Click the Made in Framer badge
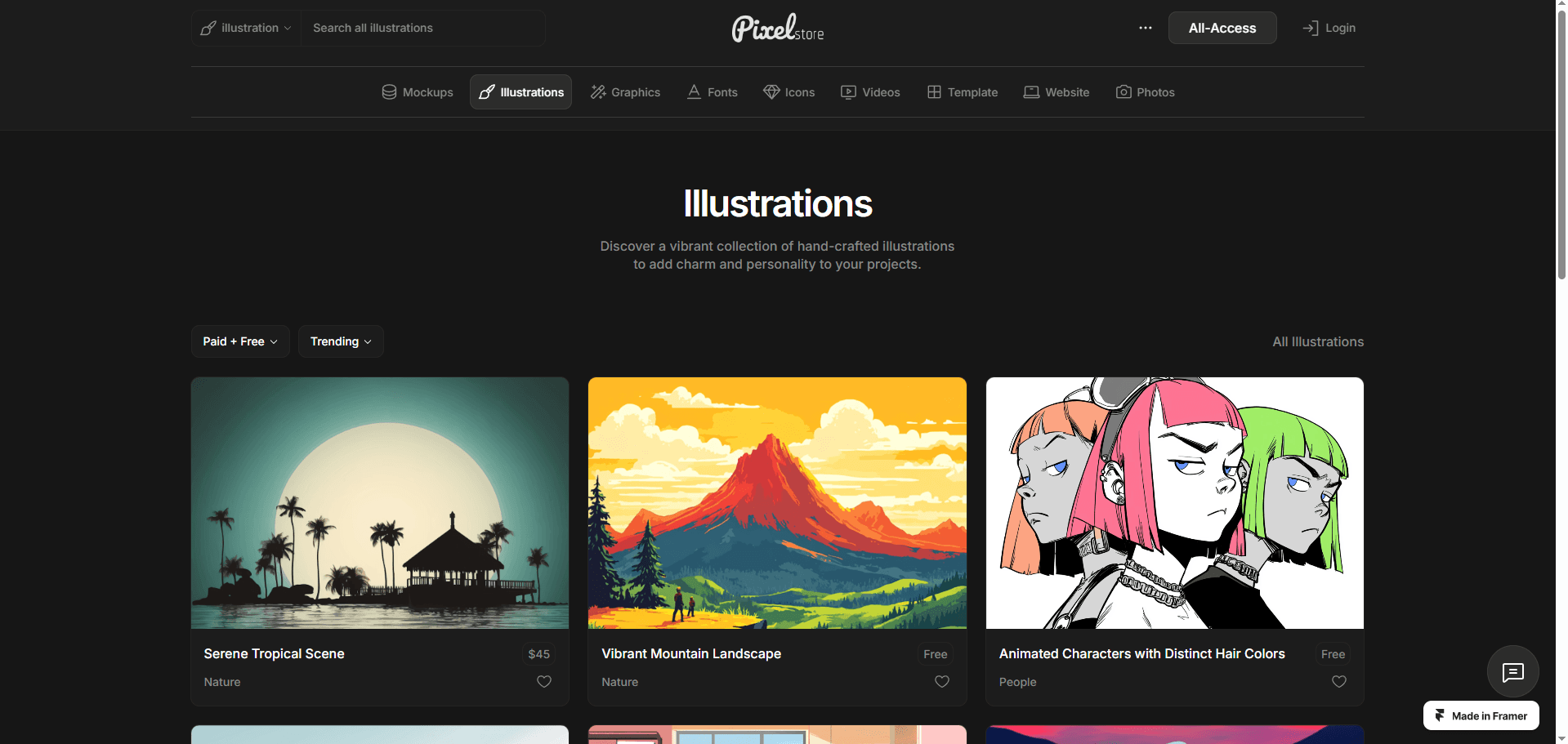1568x744 pixels. pos(1481,715)
